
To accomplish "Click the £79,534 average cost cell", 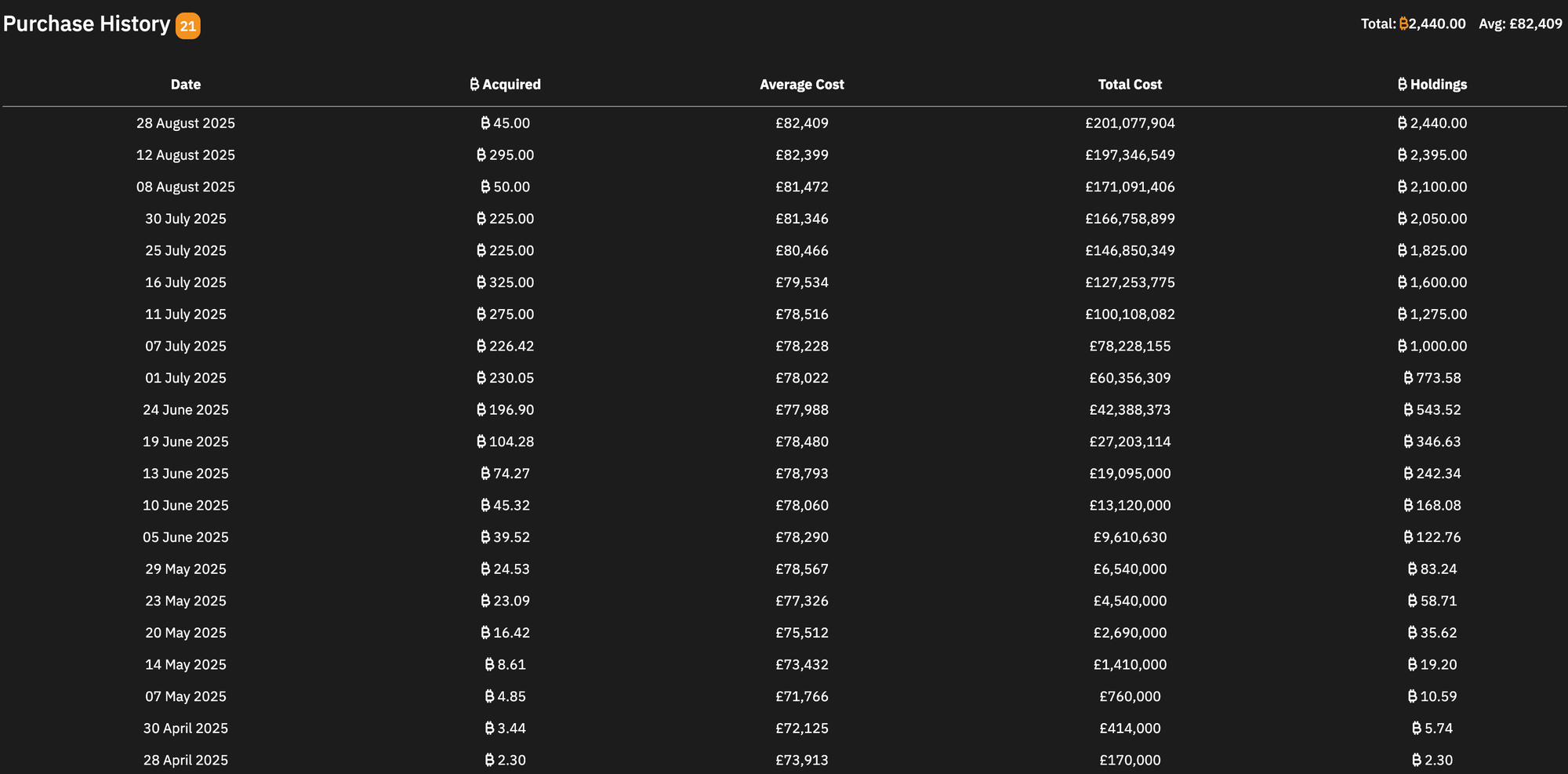I will [x=801, y=282].
